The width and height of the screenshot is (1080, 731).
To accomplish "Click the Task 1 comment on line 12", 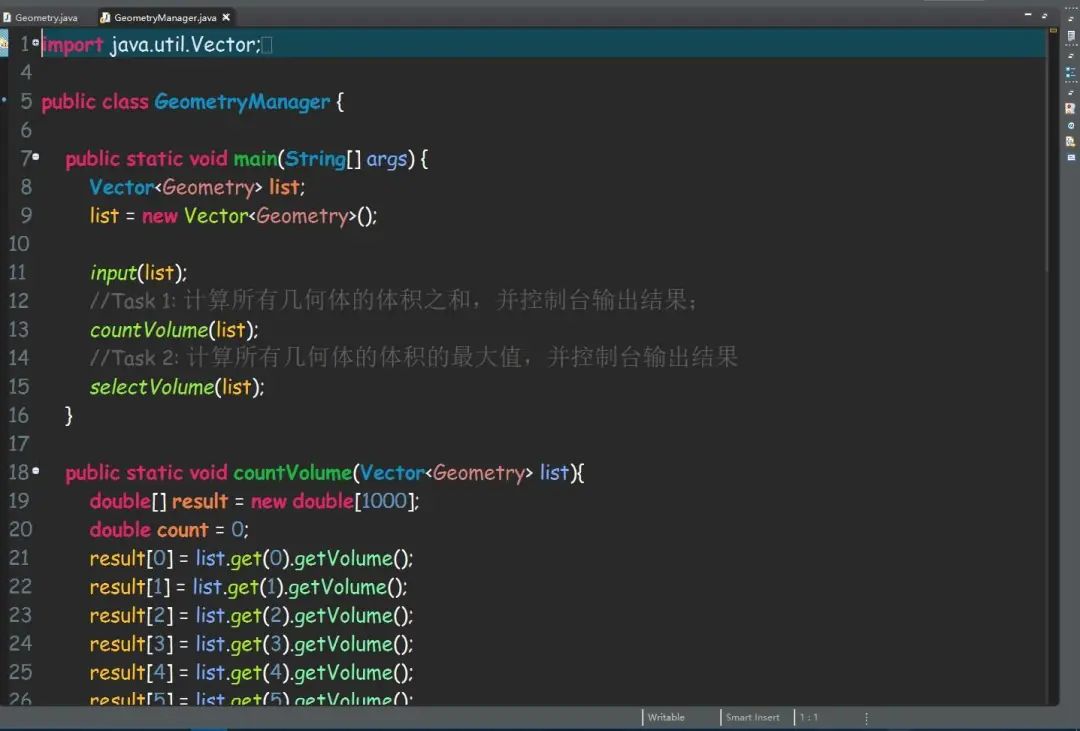I will [393, 300].
